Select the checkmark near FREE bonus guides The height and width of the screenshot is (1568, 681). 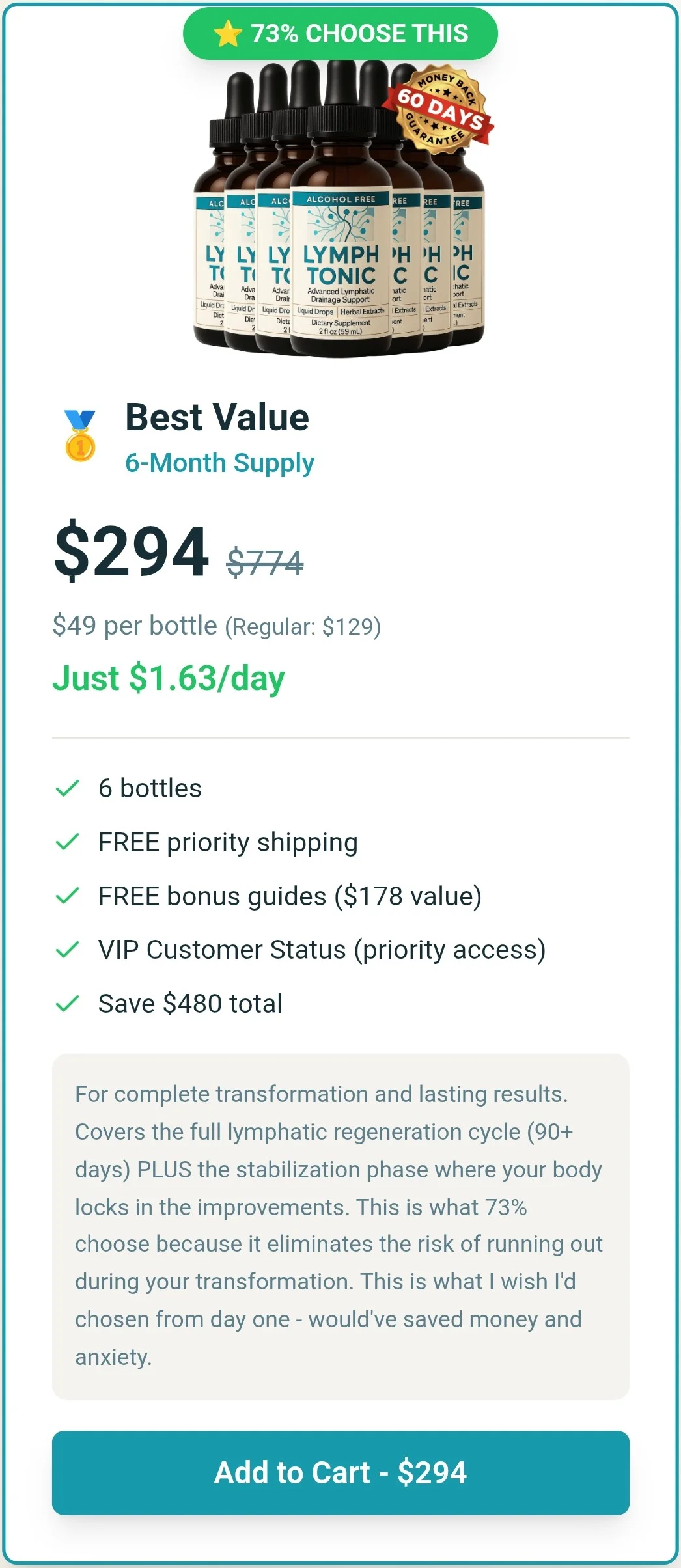click(67, 895)
